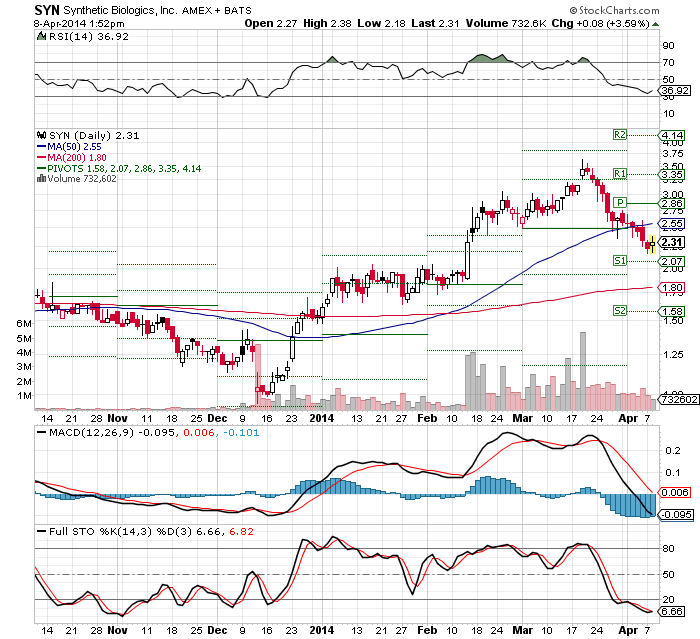Click the R2 pivot label box
Screen dimensions: 700x639
point(620,135)
